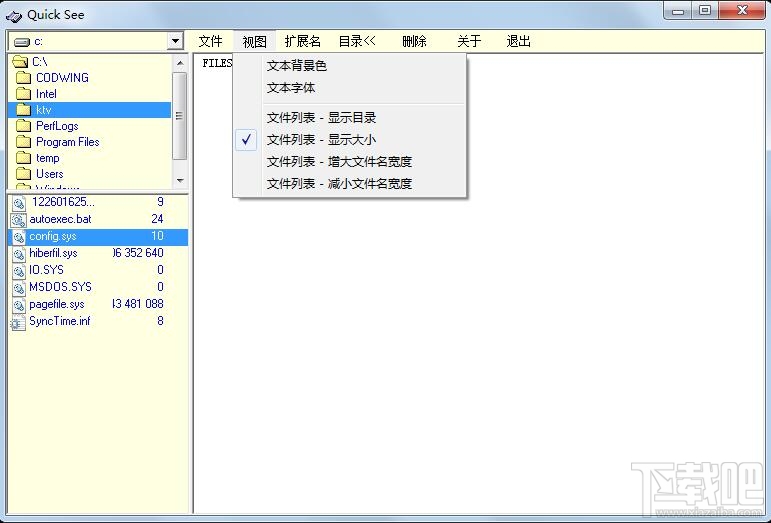This screenshot has height=523, width=771.
Task: Minimize the Quick See window
Action: point(678,11)
